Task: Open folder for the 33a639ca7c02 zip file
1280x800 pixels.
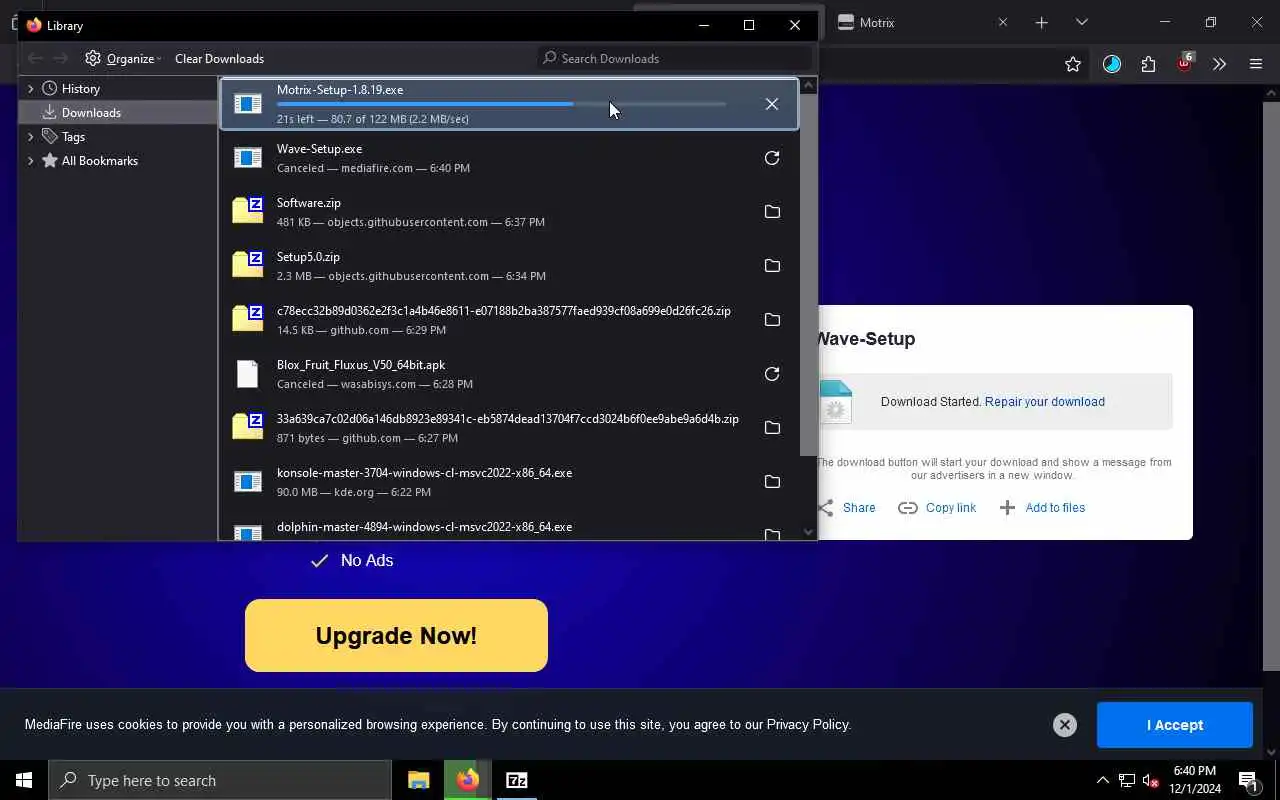Action: (x=771, y=428)
